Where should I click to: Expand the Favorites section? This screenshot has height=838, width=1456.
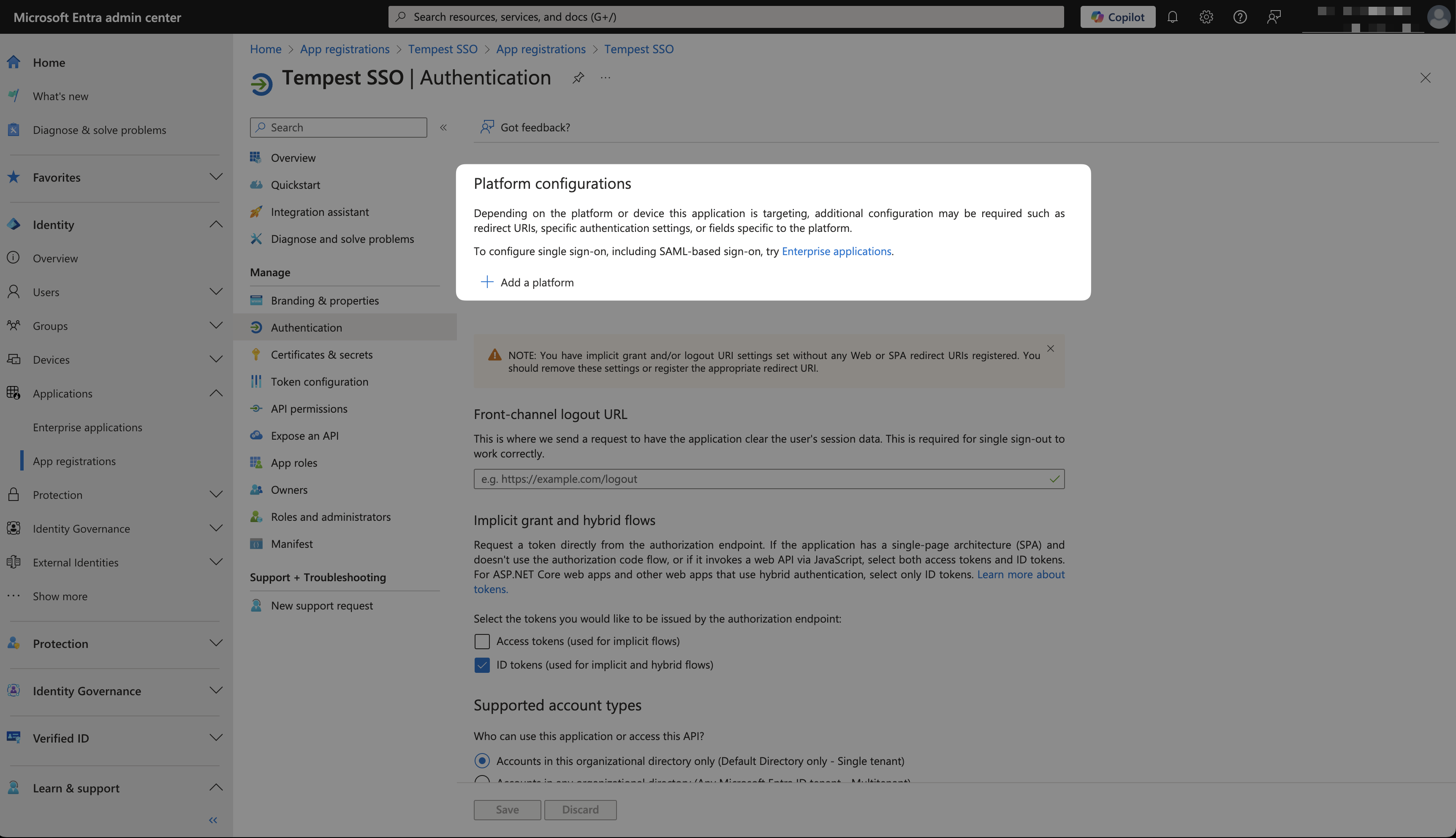pyautogui.click(x=216, y=177)
